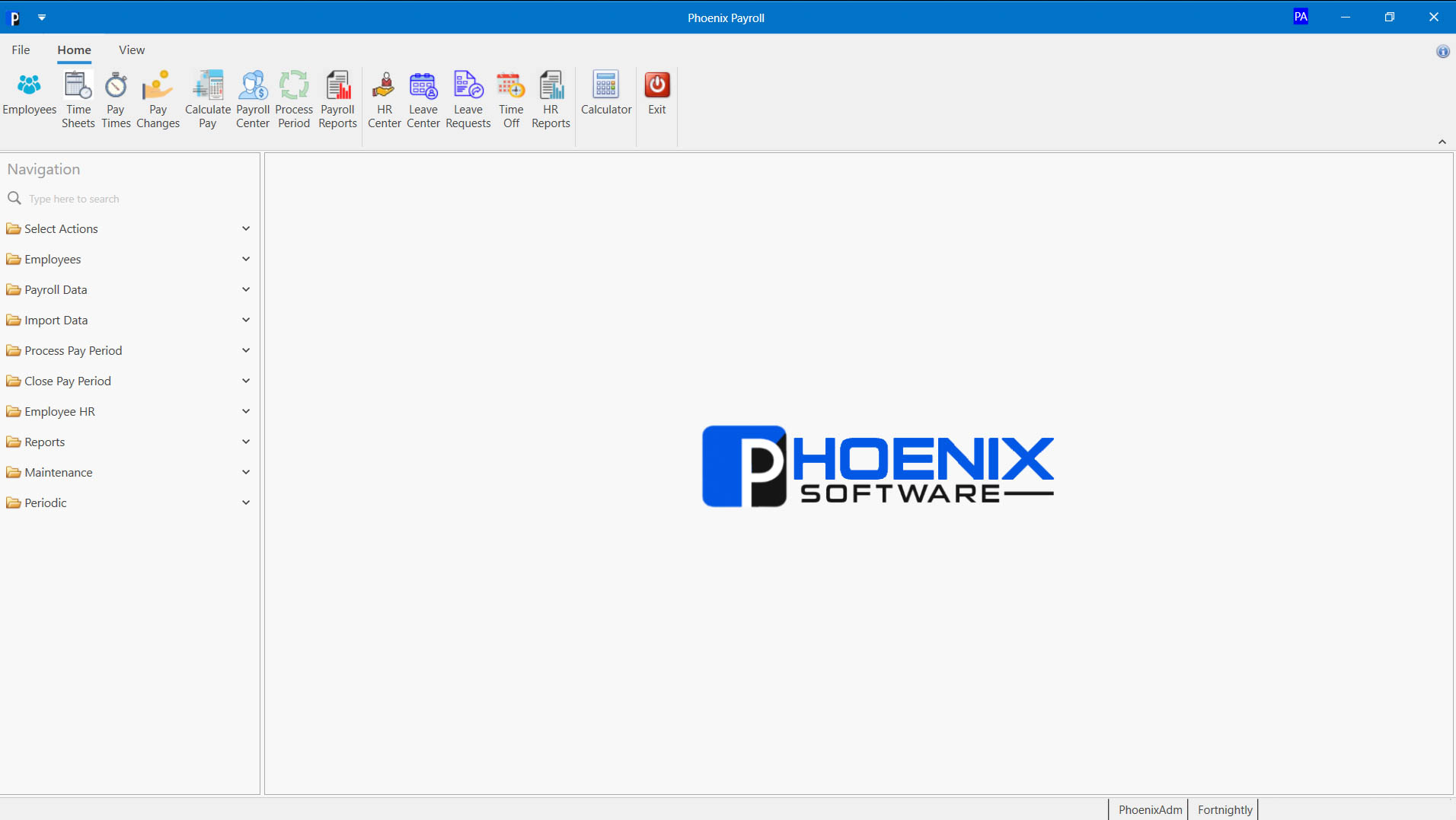Restore down the Phoenix Payroll window
This screenshot has width=1456, height=820.
(1390, 17)
